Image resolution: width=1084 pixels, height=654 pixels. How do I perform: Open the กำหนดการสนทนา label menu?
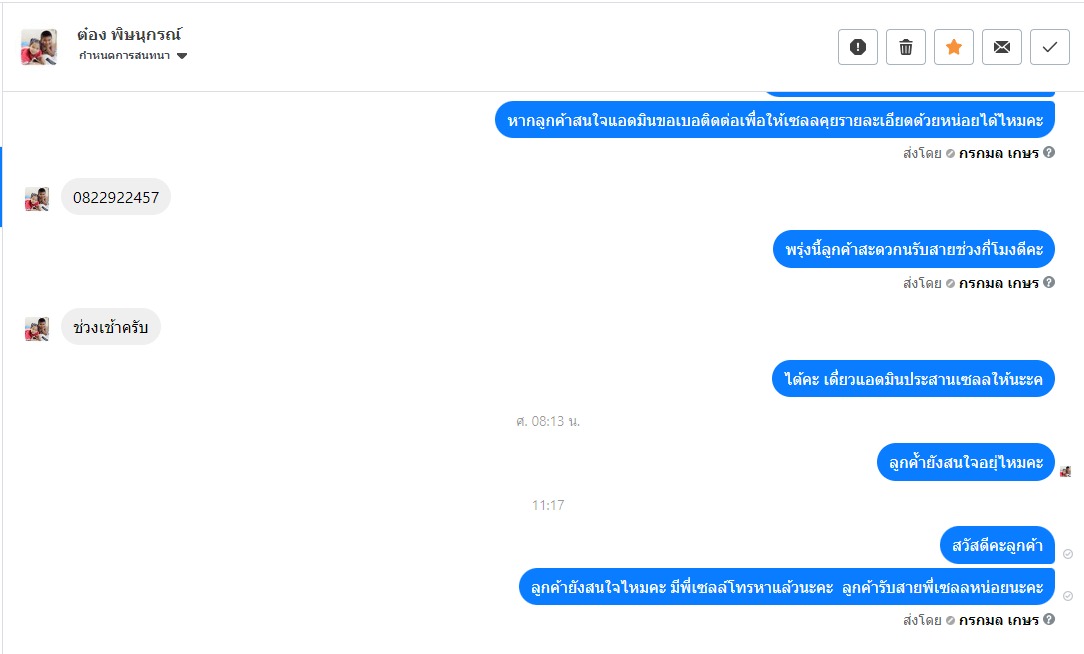[124, 56]
